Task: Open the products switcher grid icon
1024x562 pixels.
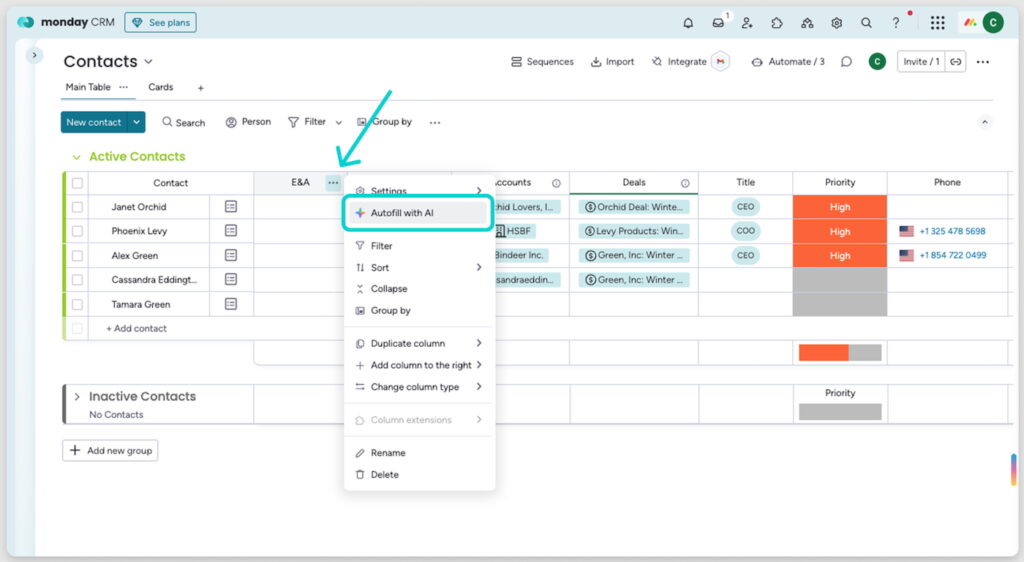Action: click(938, 23)
